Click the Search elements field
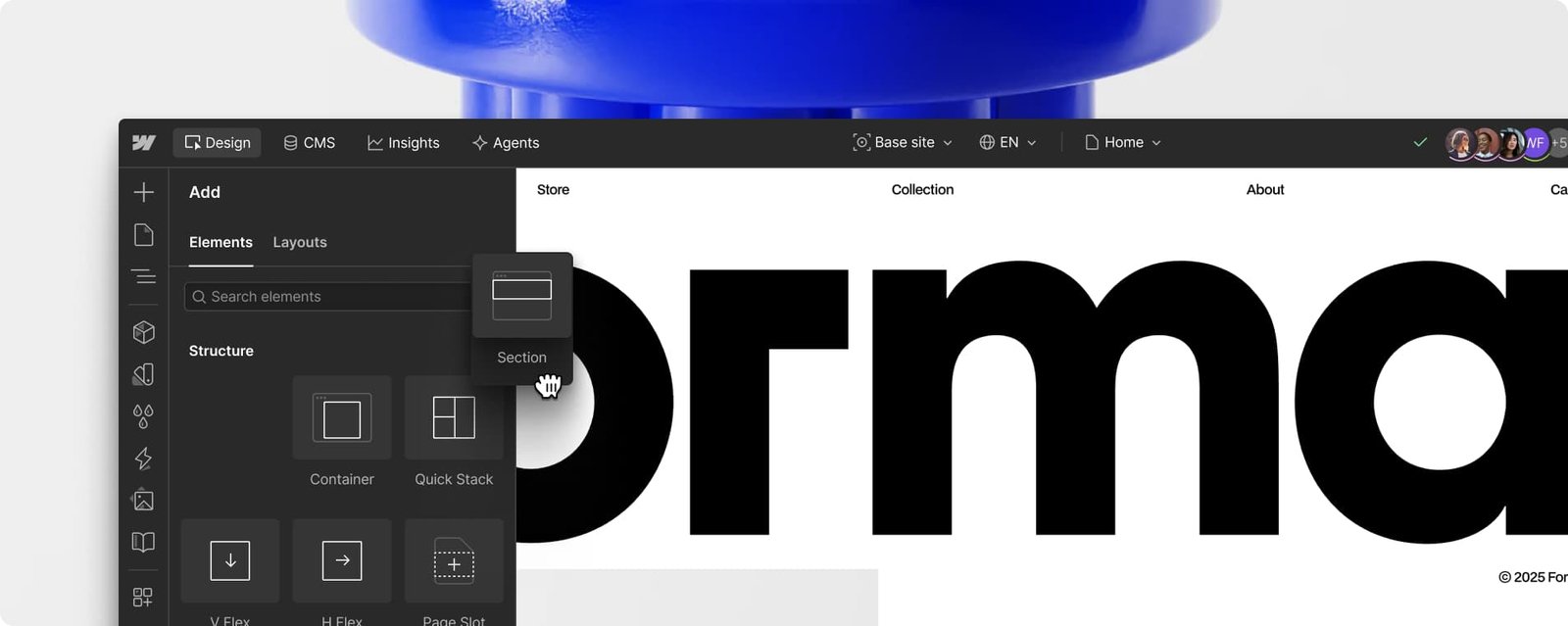 (x=328, y=297)
